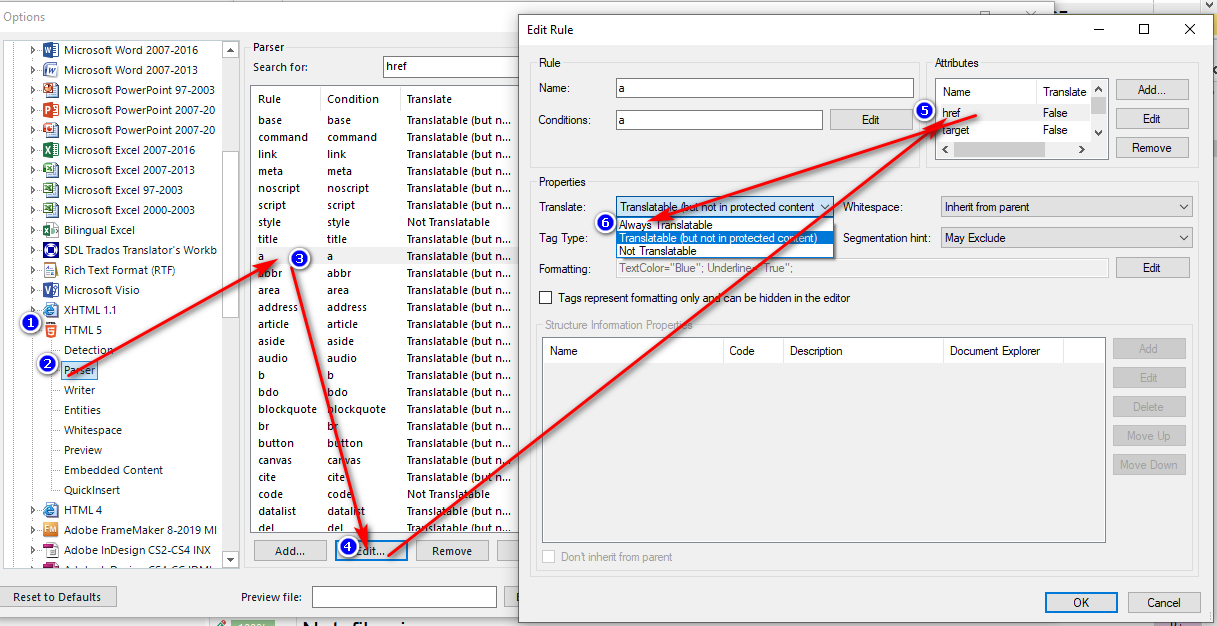
Task: Open the Segmentation hint 'May Exclude' dropdown
Action: (1067, 238)
